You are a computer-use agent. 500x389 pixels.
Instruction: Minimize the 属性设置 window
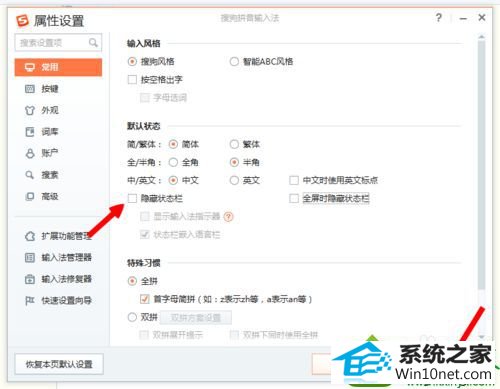(x=463, y=18)
